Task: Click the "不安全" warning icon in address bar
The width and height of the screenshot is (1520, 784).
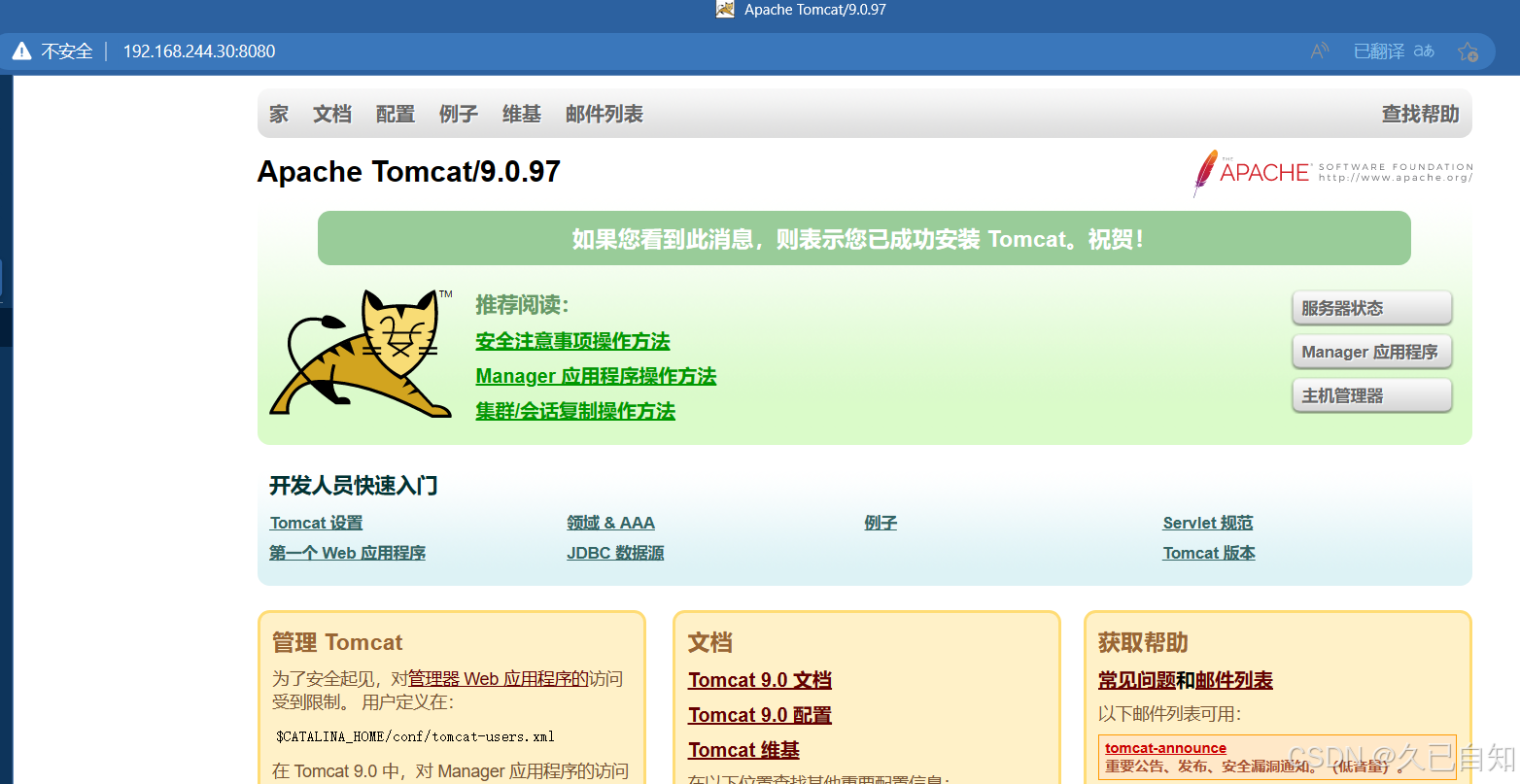Action: [21, 51]
